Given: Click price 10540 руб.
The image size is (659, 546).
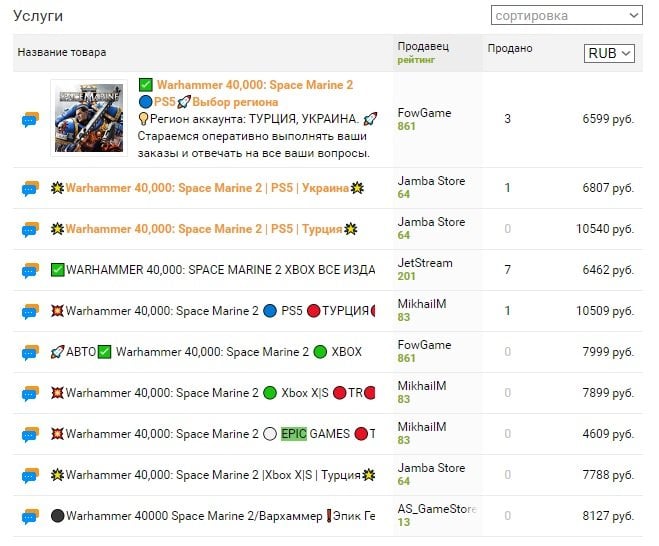Looking at the screenshot, I should [604, 229].
